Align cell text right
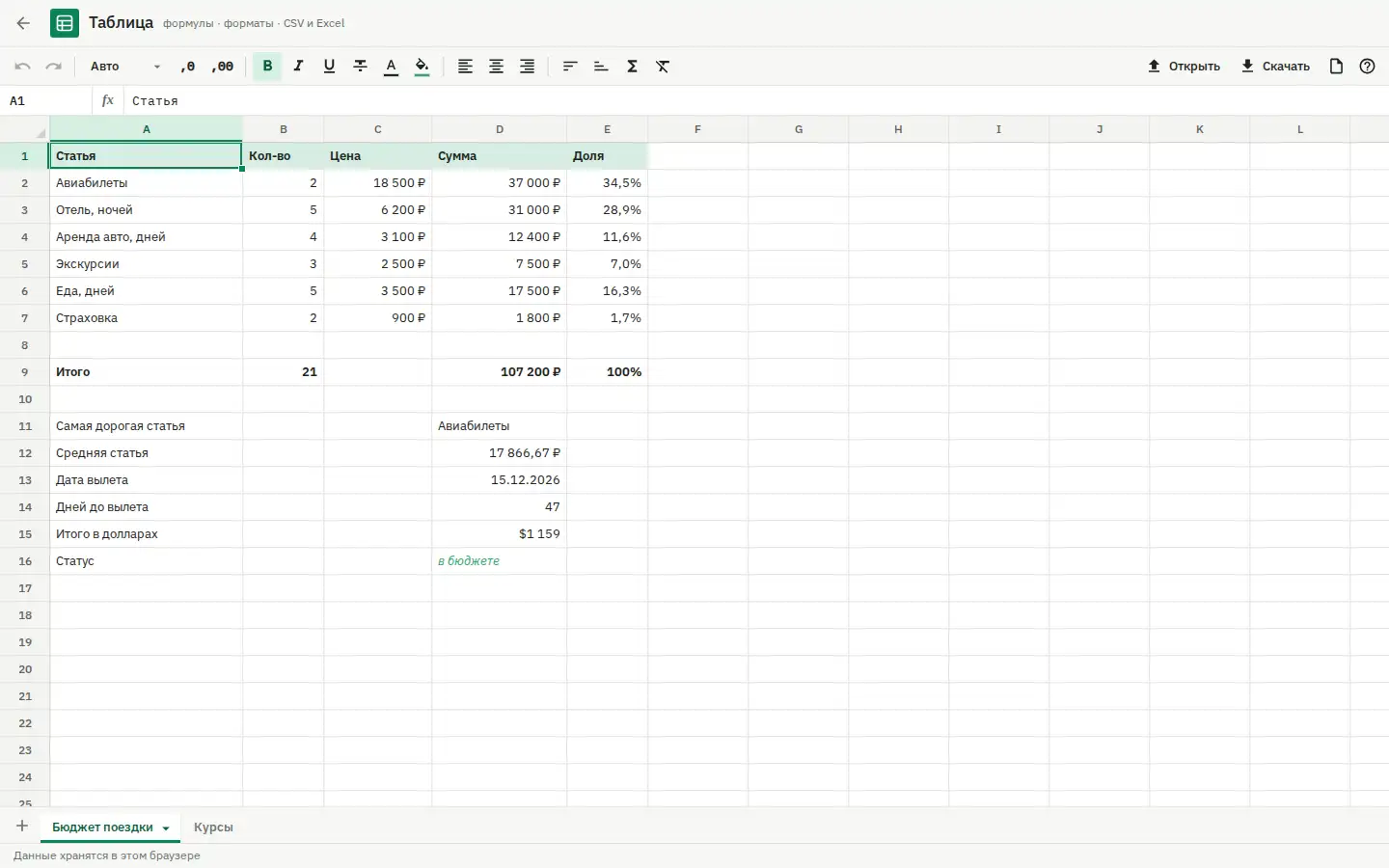Viewport: 1389px width, 868px height. click(x=527, y=67)
